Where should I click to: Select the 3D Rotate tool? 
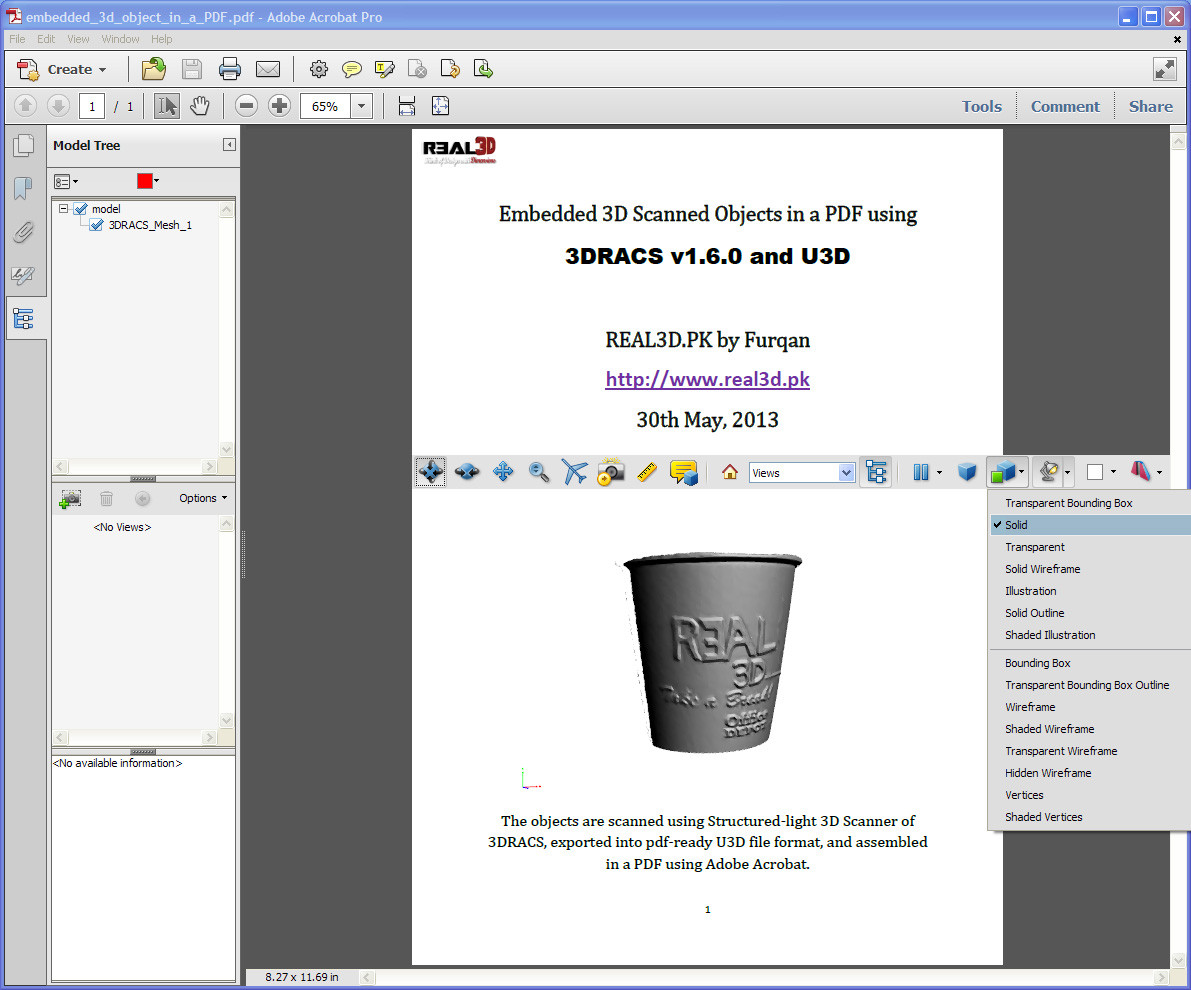click(431, 472)
